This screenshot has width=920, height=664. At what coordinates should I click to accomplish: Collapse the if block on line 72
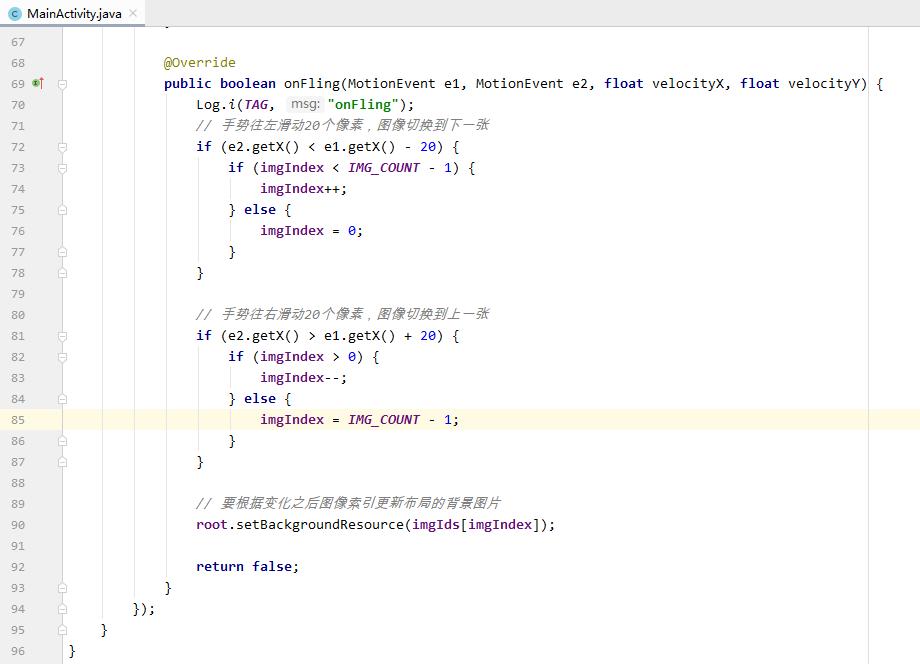click(62, 147)
